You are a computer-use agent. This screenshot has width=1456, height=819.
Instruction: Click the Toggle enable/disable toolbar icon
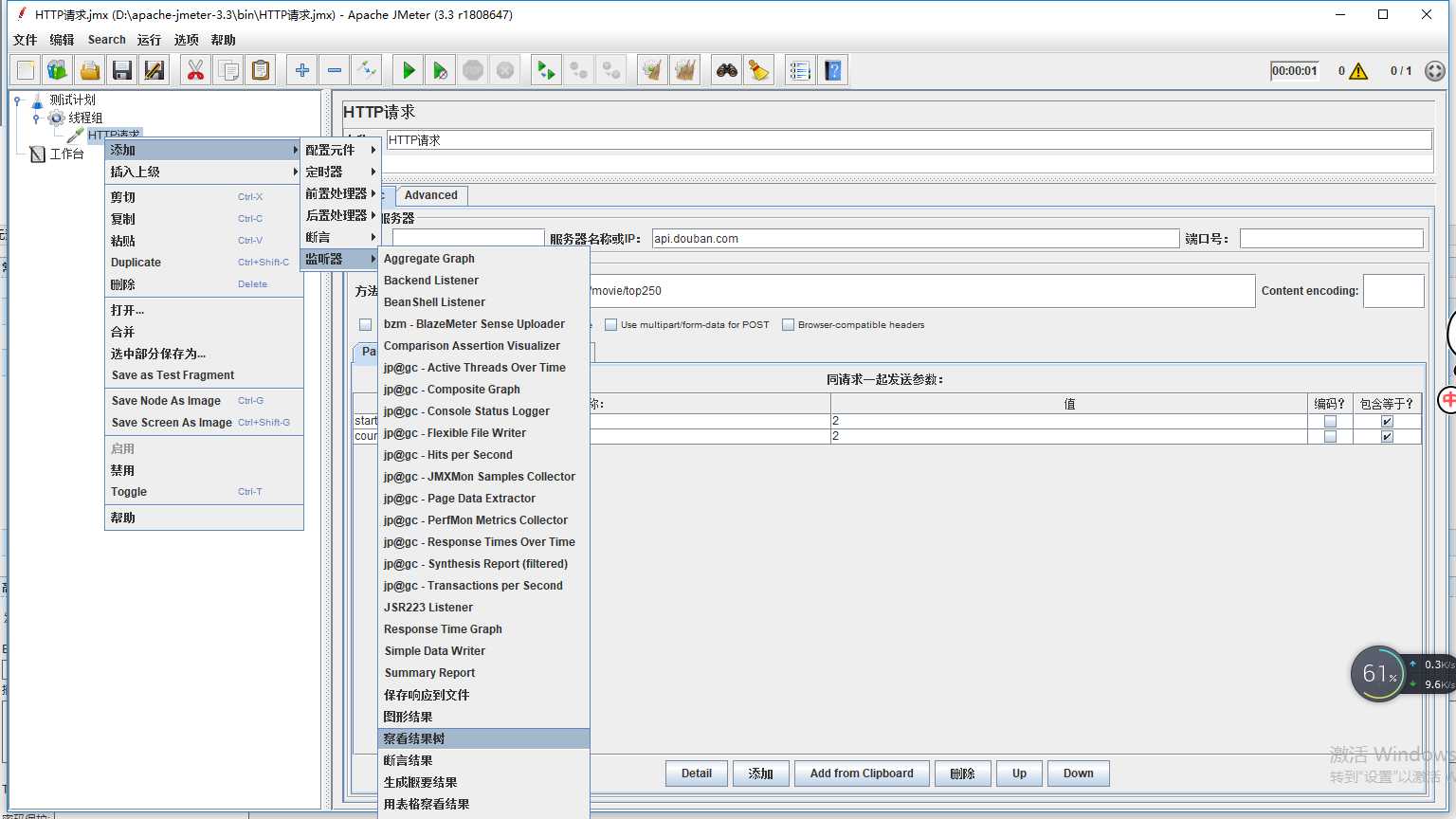click(x=367, y=70)
